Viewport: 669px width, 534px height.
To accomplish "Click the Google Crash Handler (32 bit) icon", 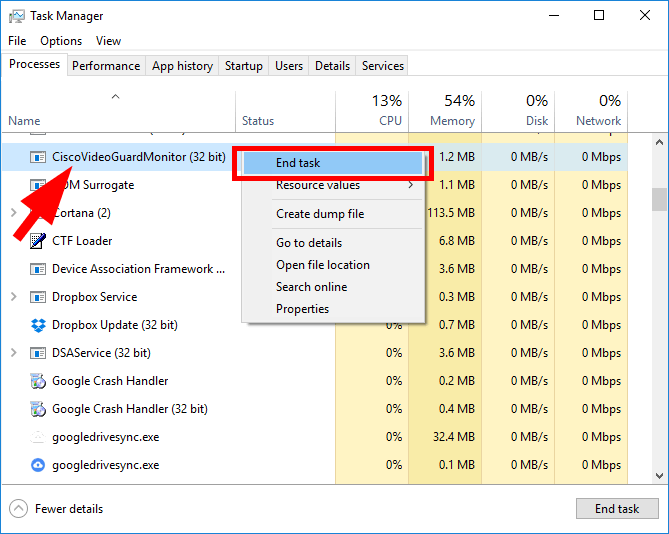I will coord(38,409).
